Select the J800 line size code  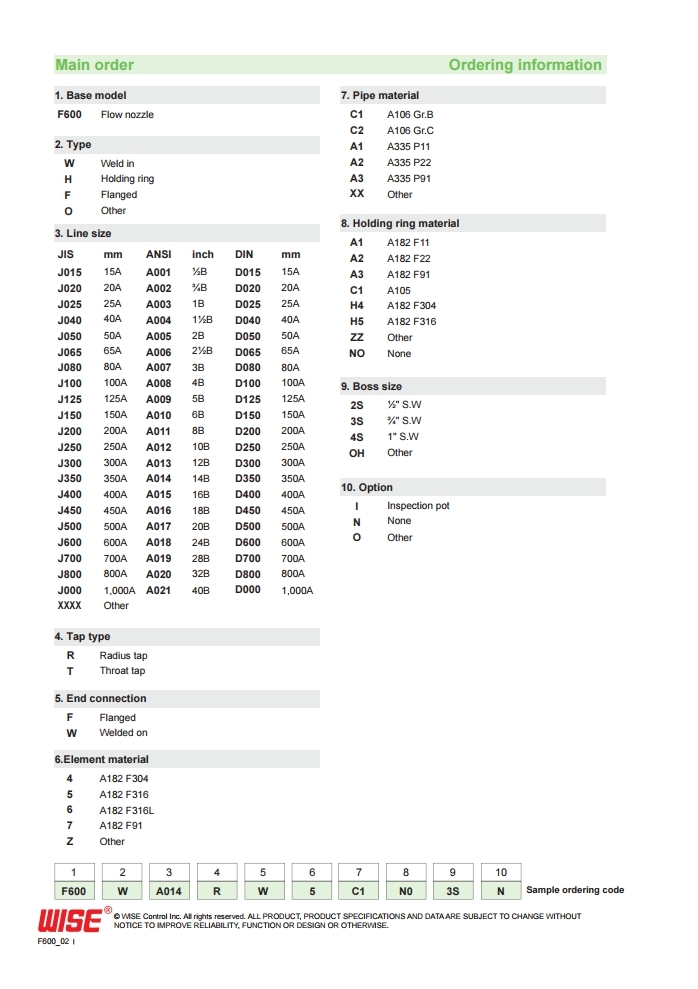coord(69,575)
